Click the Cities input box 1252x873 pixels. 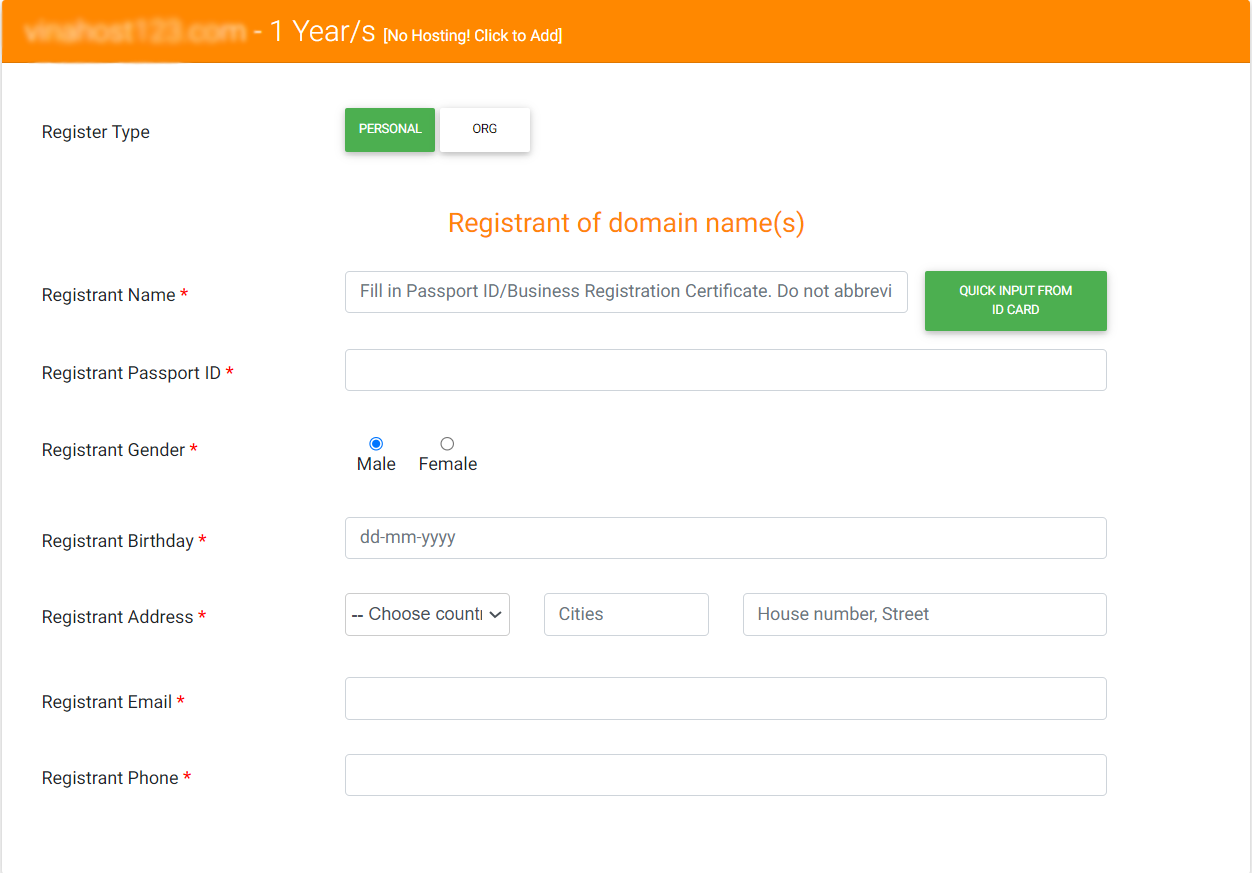[x=626, y=613]
